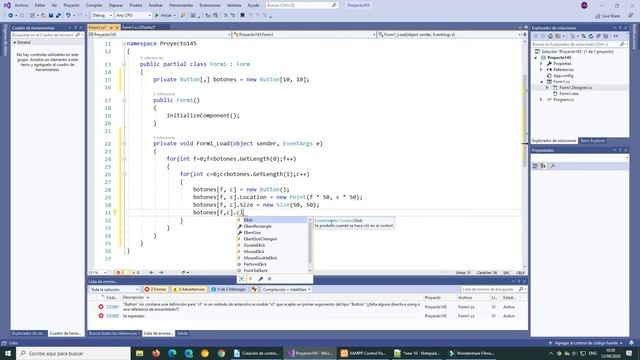Click the Save All toolbar icon
640x360 pixels.
(58, 16)
